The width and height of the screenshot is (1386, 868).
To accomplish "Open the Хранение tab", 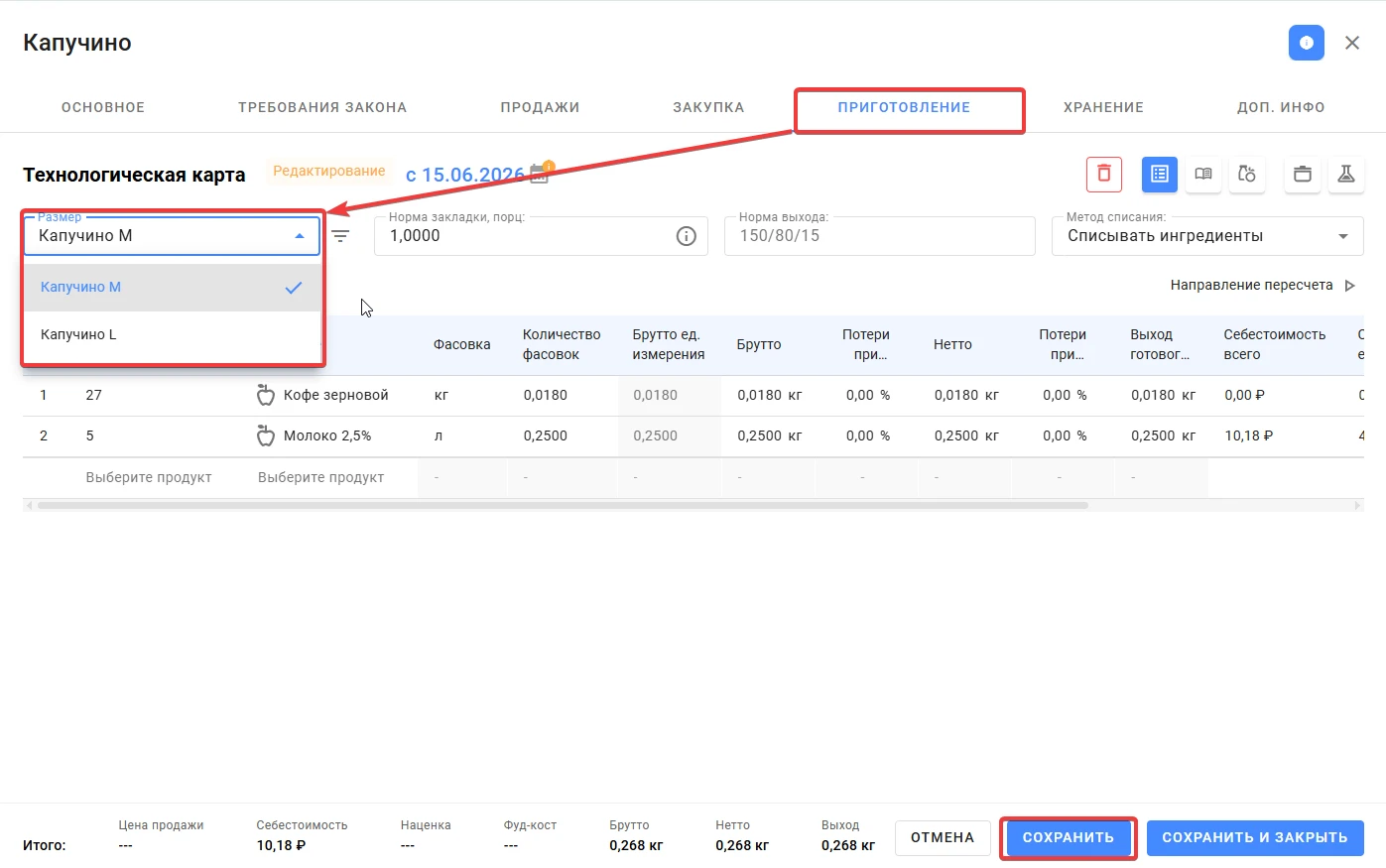I will coord(1103,107).
